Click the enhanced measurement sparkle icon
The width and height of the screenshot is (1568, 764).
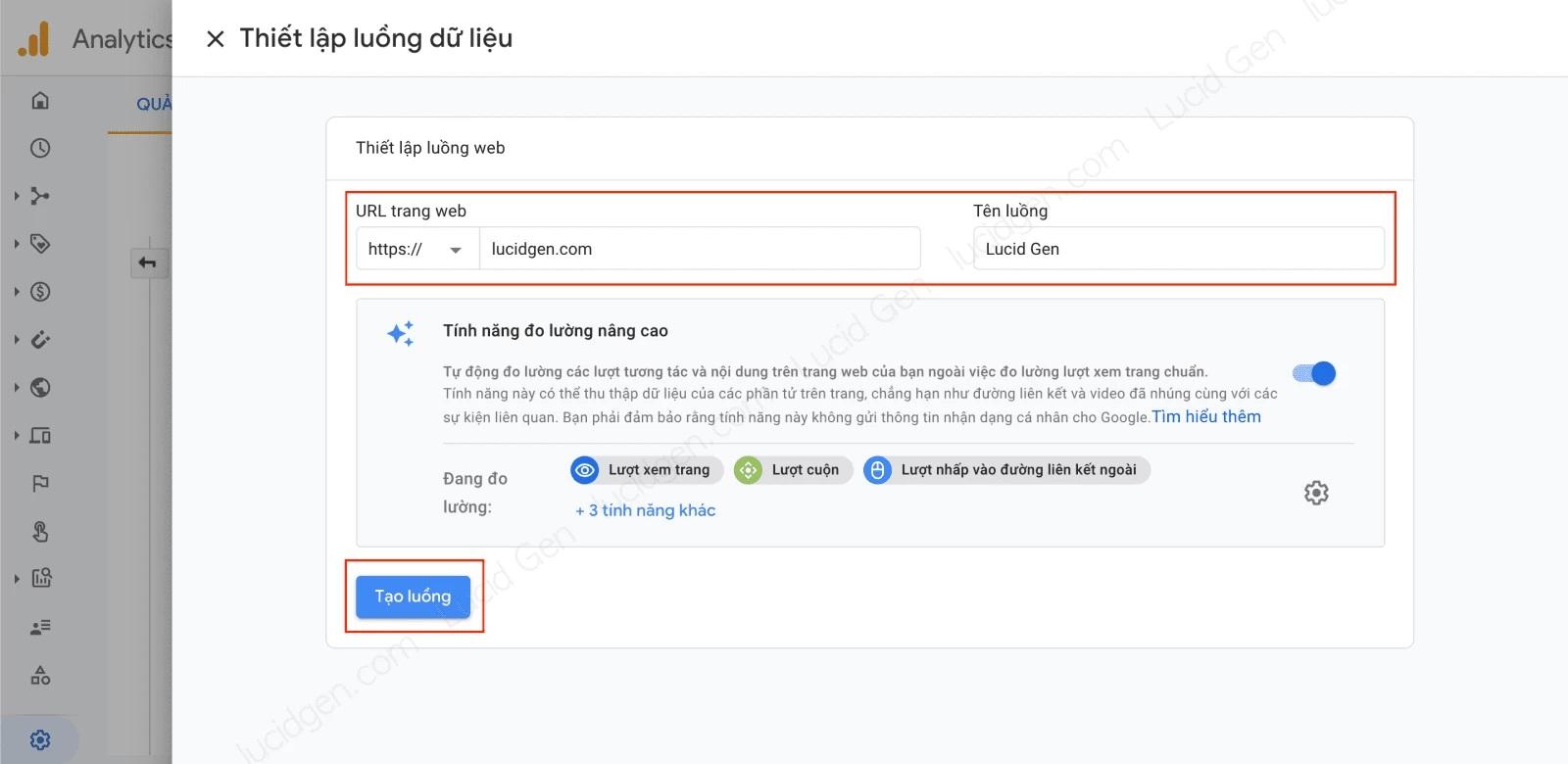click(x=401, y=333)
